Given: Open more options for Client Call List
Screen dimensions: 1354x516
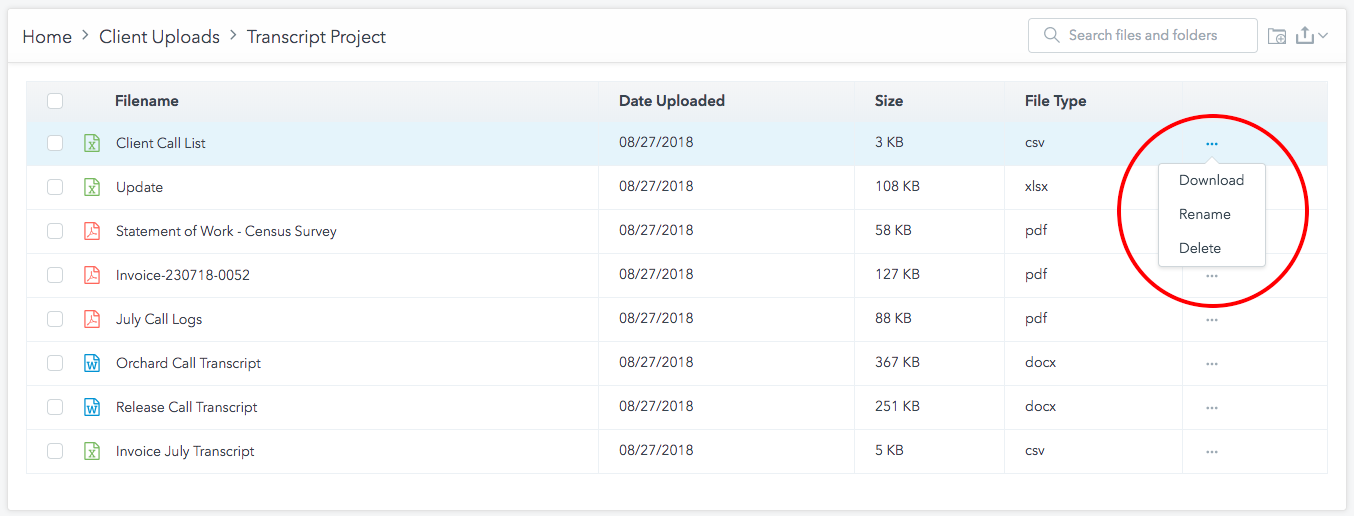Looking at the screenshot, I should (1212, 144).
